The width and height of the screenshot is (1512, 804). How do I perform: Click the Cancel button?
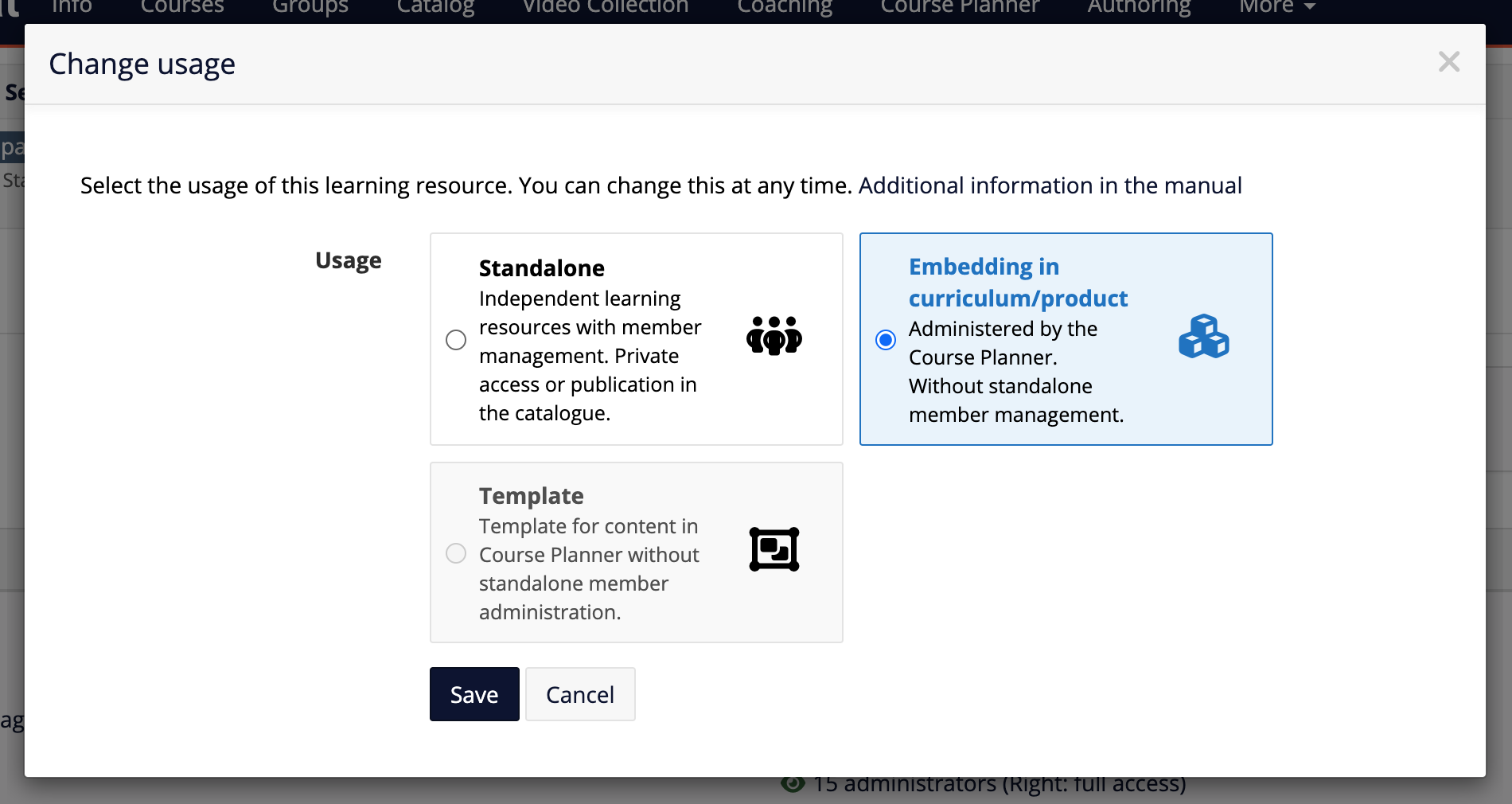coord(580,694)
